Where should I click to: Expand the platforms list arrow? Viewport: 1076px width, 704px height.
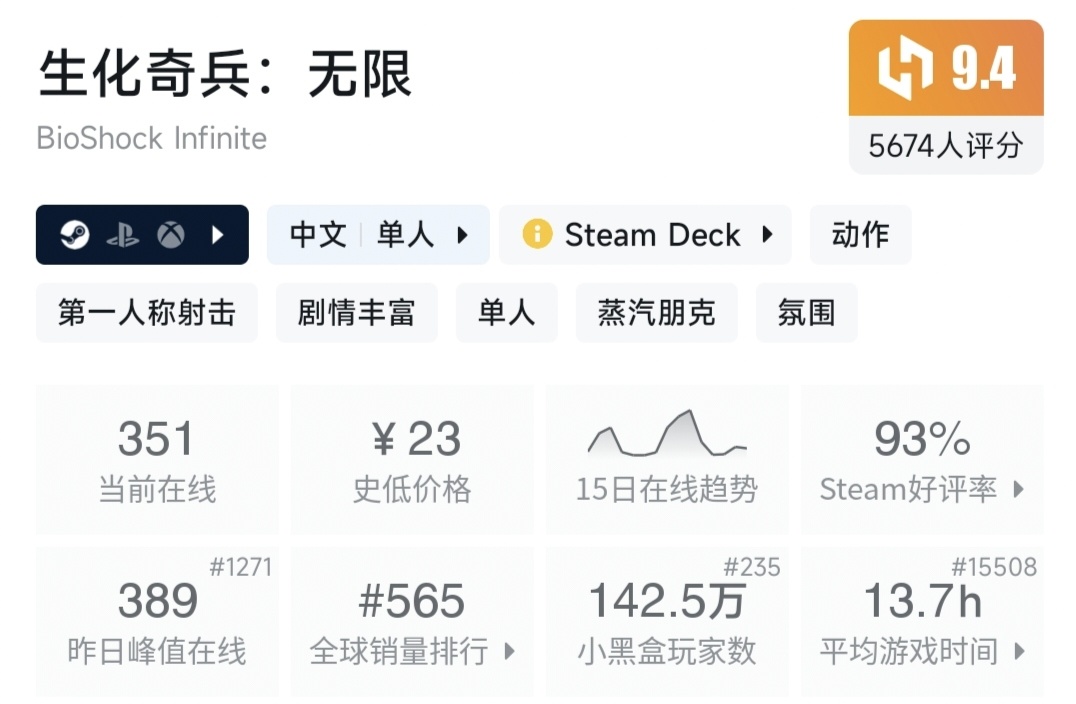217,235
